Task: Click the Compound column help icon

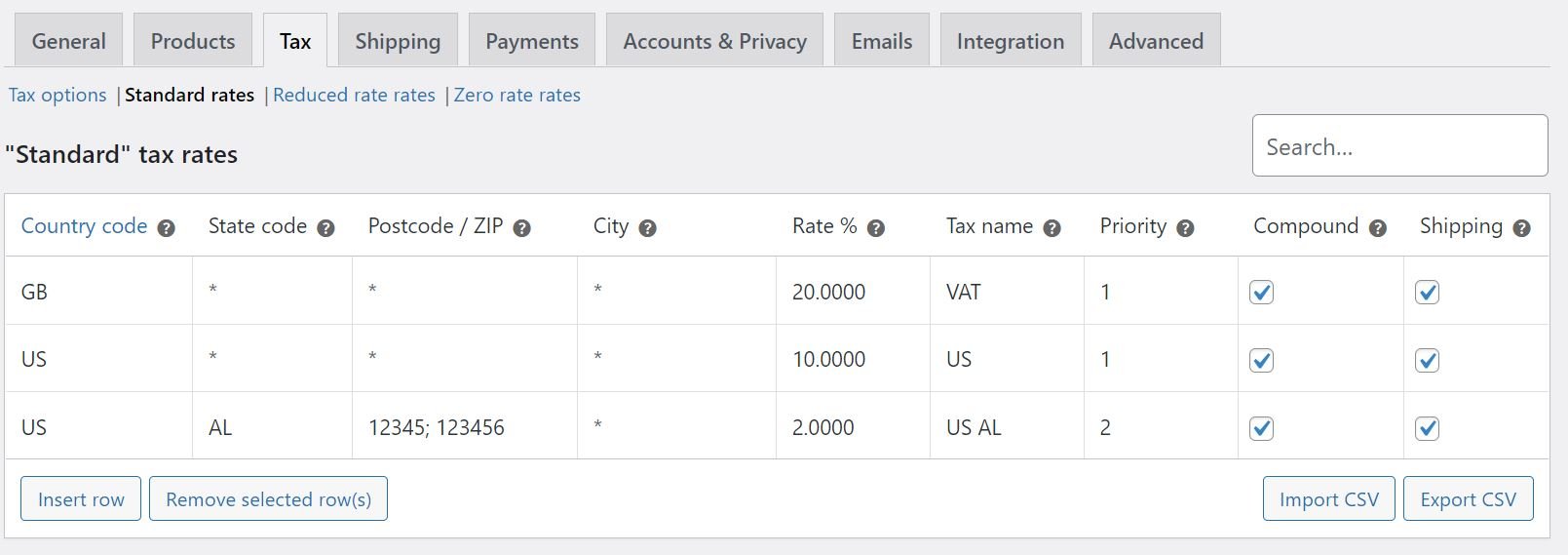Action: [1377, 228]
